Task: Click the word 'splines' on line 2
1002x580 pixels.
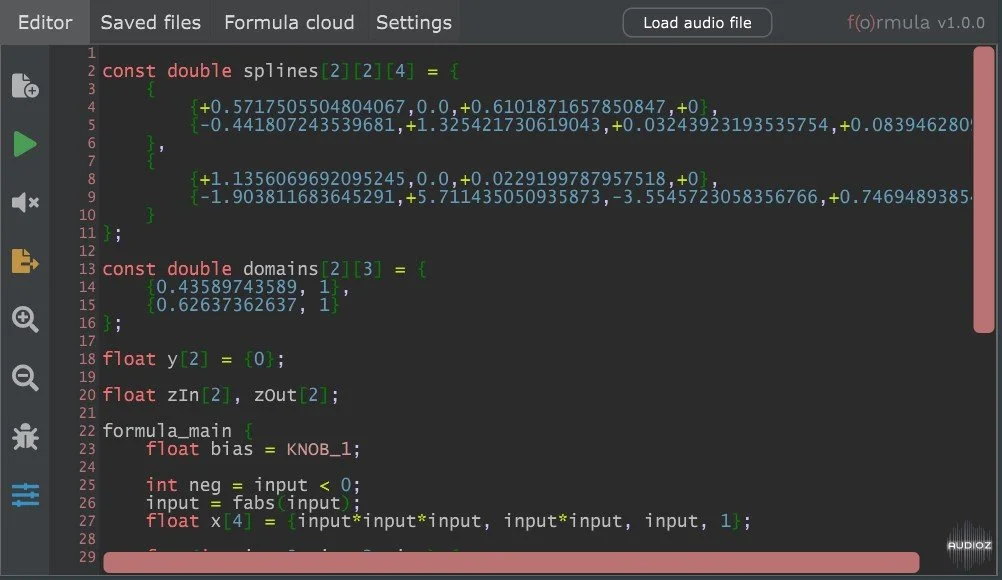Action: pos(281,70)
